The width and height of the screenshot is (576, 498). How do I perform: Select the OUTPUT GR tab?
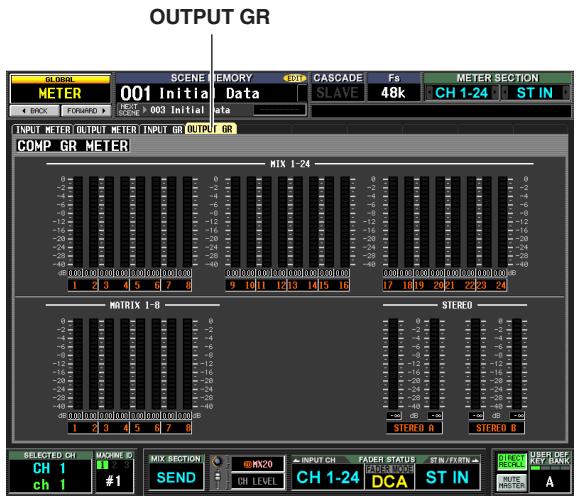click(210, 129)
